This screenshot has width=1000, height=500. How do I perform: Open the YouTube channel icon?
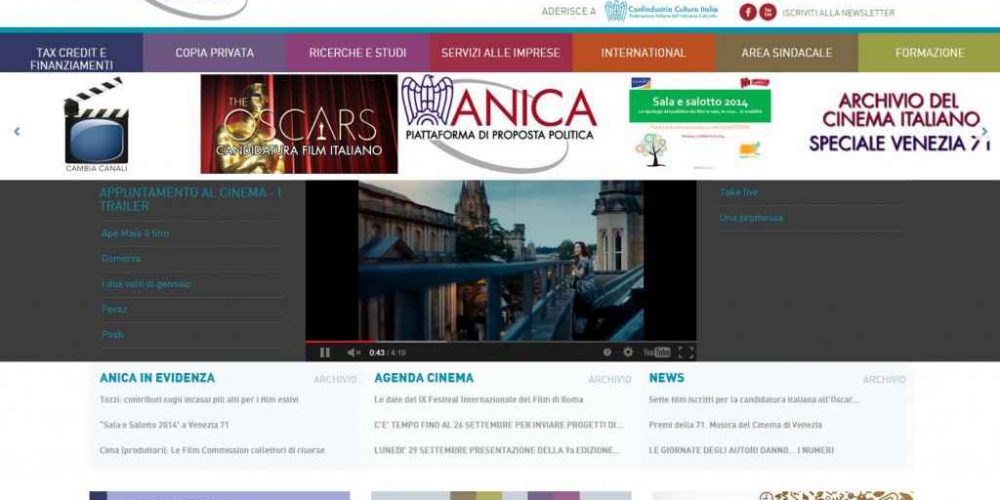(768, 12)
